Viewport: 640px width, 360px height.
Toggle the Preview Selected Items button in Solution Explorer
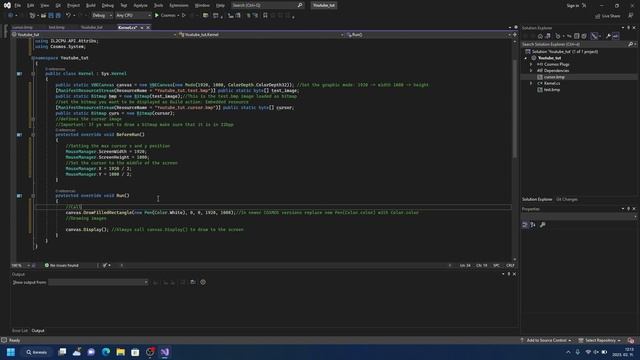point(616,36)
